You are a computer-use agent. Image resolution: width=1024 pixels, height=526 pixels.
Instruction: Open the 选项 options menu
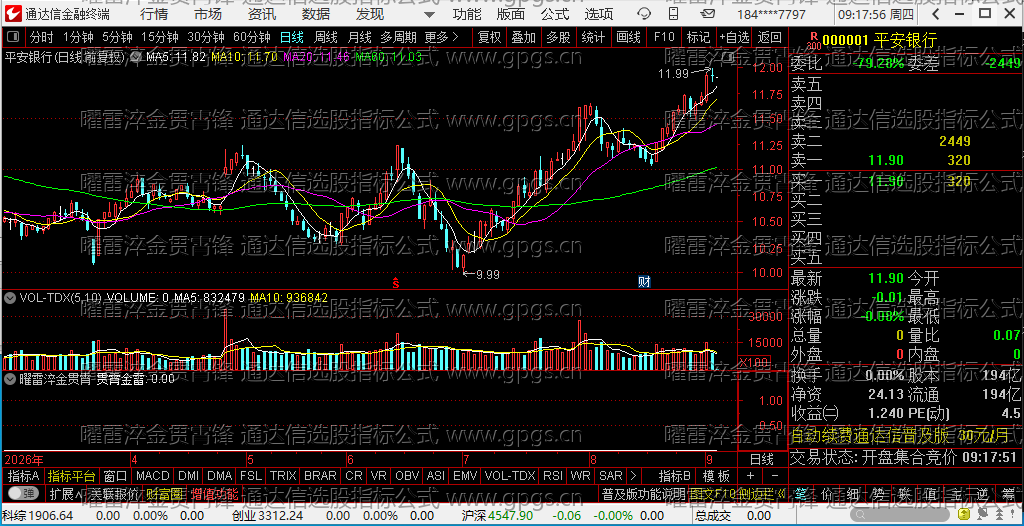coord(599,14)
